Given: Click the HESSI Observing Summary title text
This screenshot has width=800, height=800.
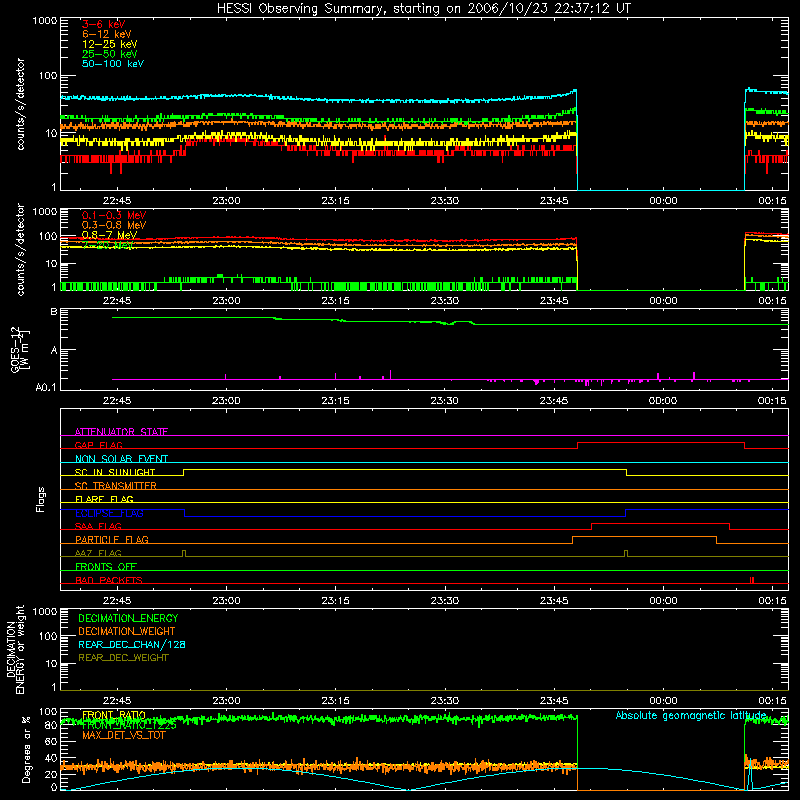Looking at the screenshot, I should [x=423, y=9].
